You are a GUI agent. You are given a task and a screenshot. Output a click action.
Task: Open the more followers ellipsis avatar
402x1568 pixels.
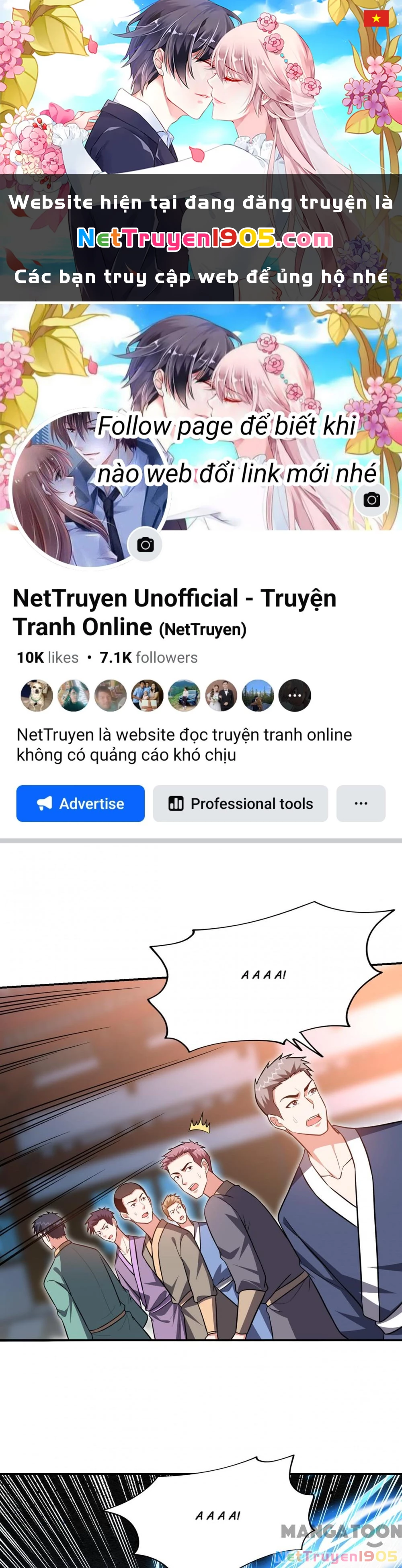[x=295, y=695]
